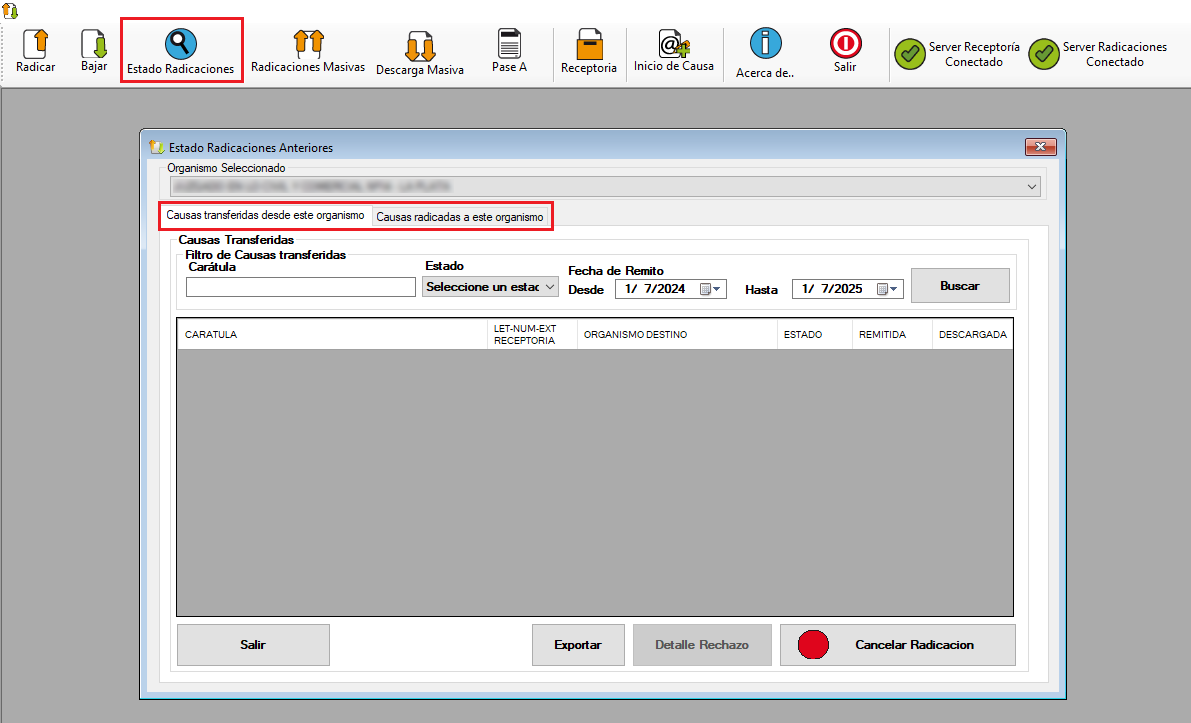This screenshot has height=723, width=1191.
Task: Click the Cancelar Radicacion button
Action: [x=897, y=645]
